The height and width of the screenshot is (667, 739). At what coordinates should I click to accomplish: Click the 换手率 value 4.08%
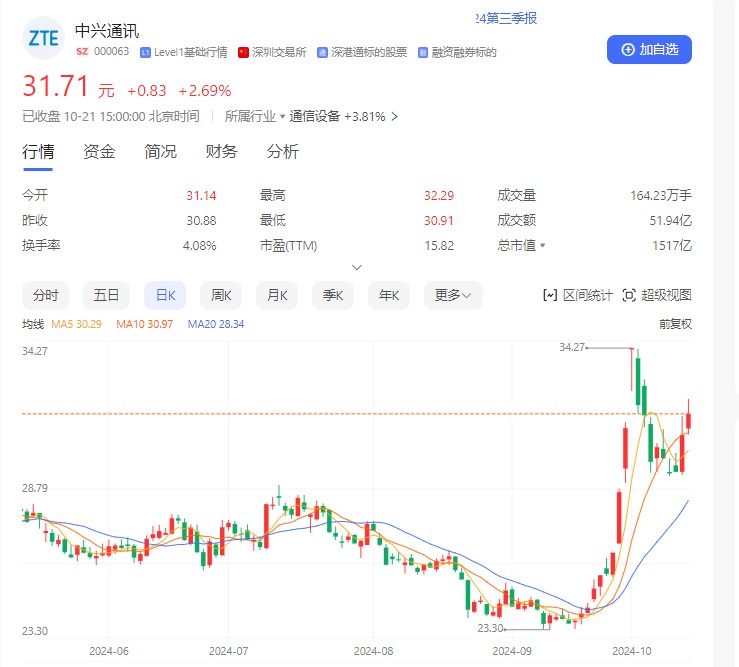point(199,246)
